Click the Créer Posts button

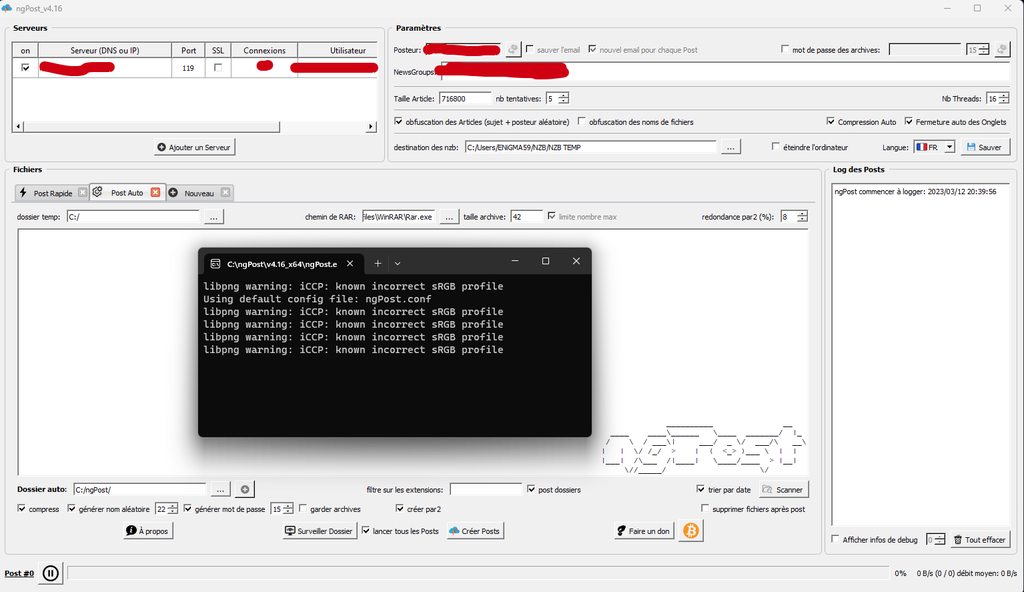(475, 531)
